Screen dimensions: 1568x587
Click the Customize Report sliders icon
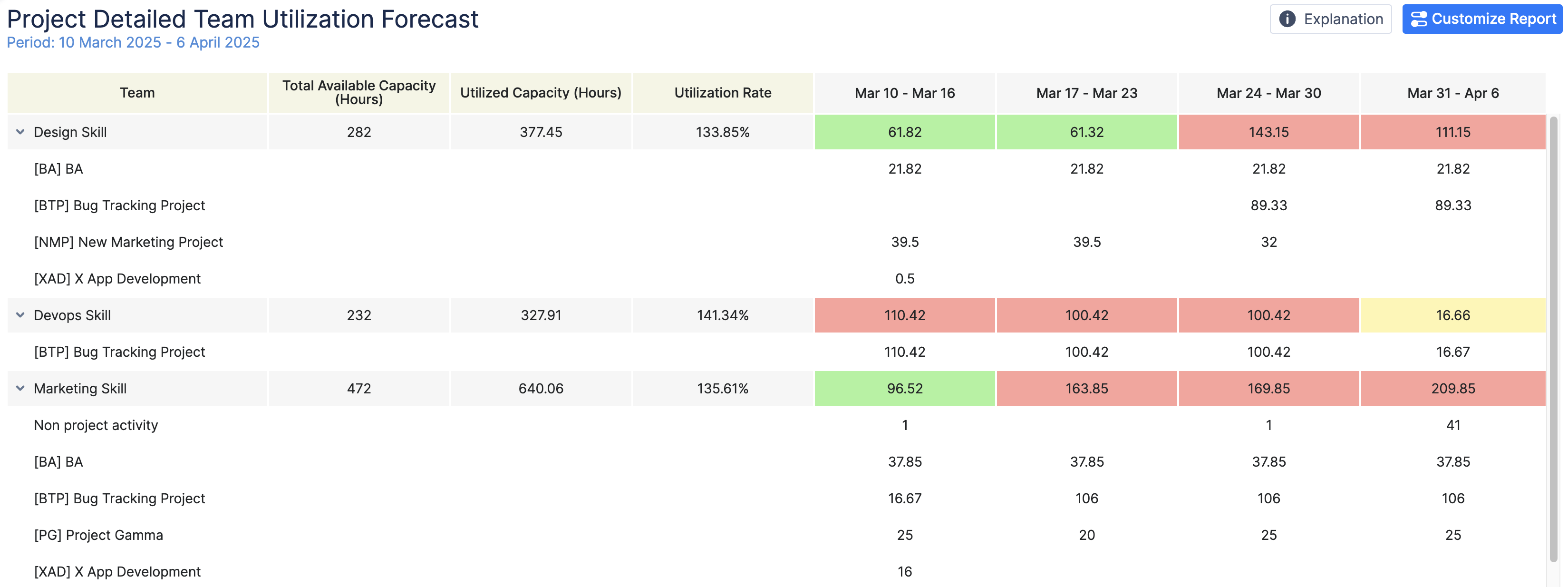click(x=1419, y=19)
